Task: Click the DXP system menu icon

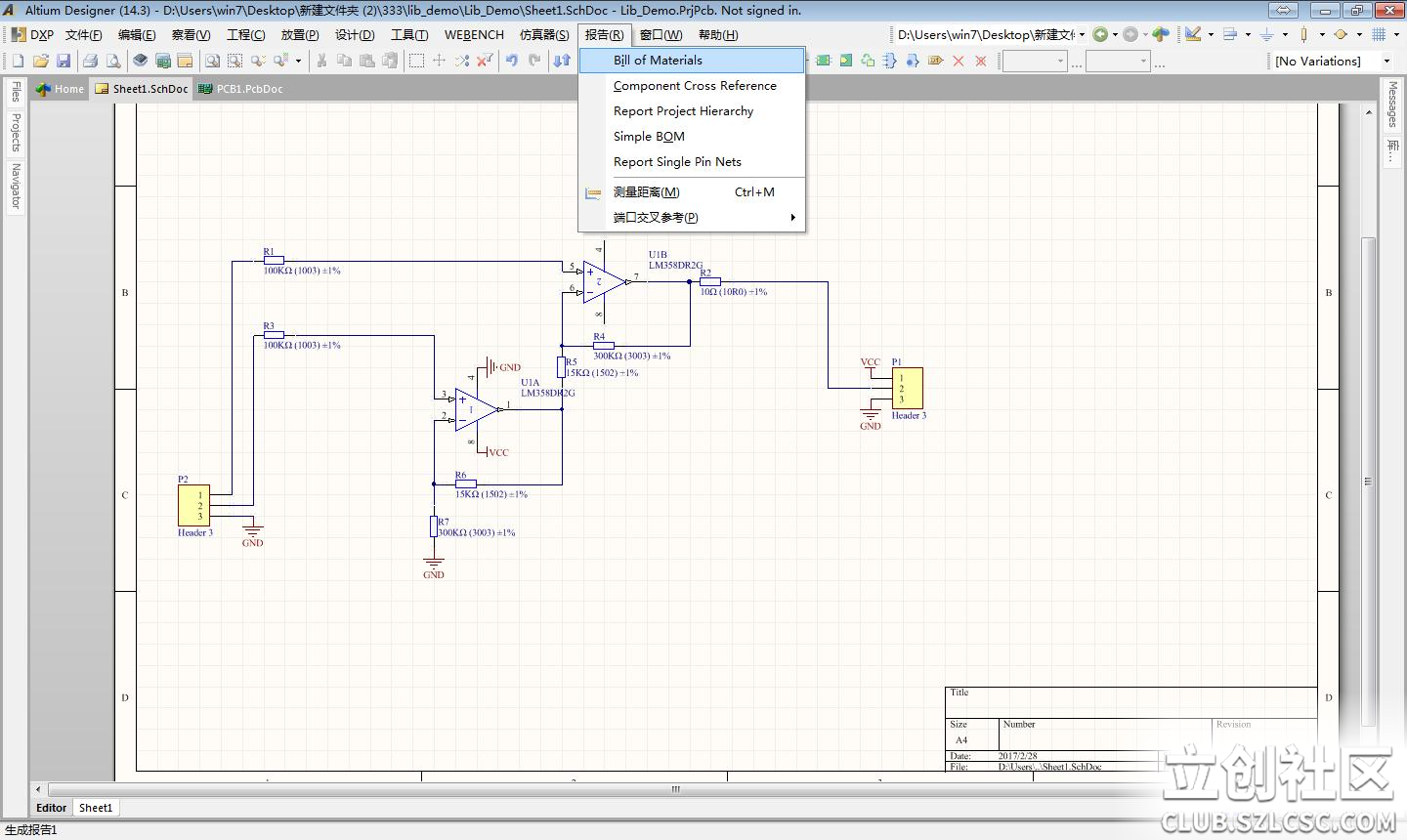Action: point(31,34)
